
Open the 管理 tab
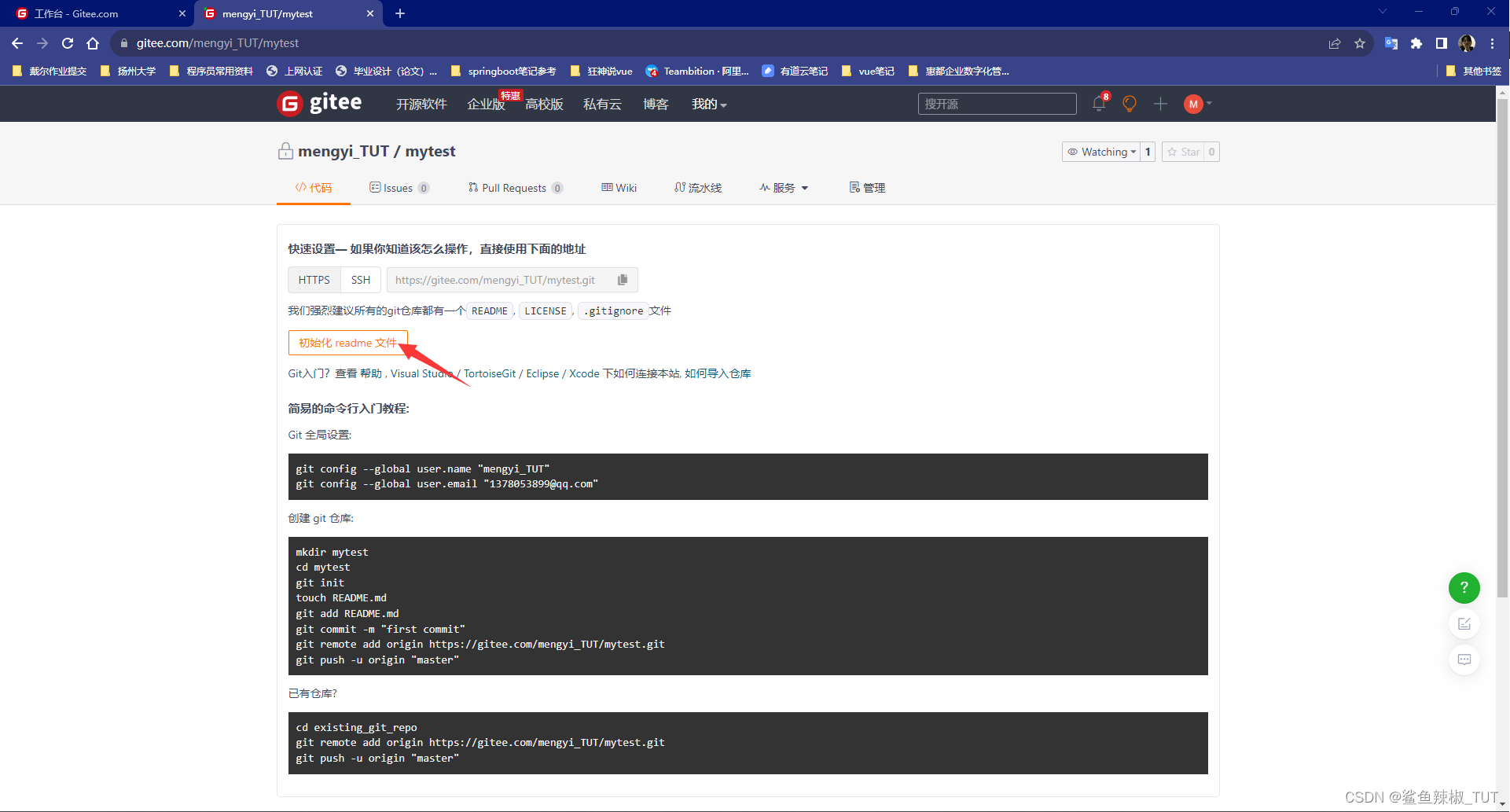[x=867, y=188]
